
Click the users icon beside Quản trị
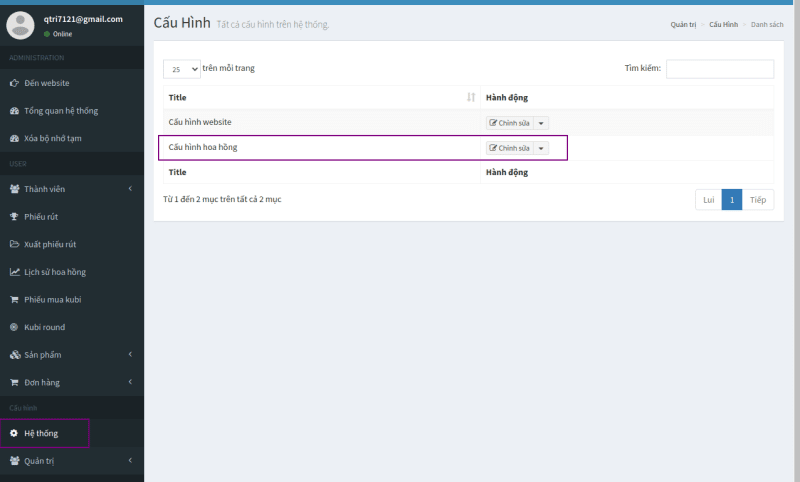tap(14, 461)
